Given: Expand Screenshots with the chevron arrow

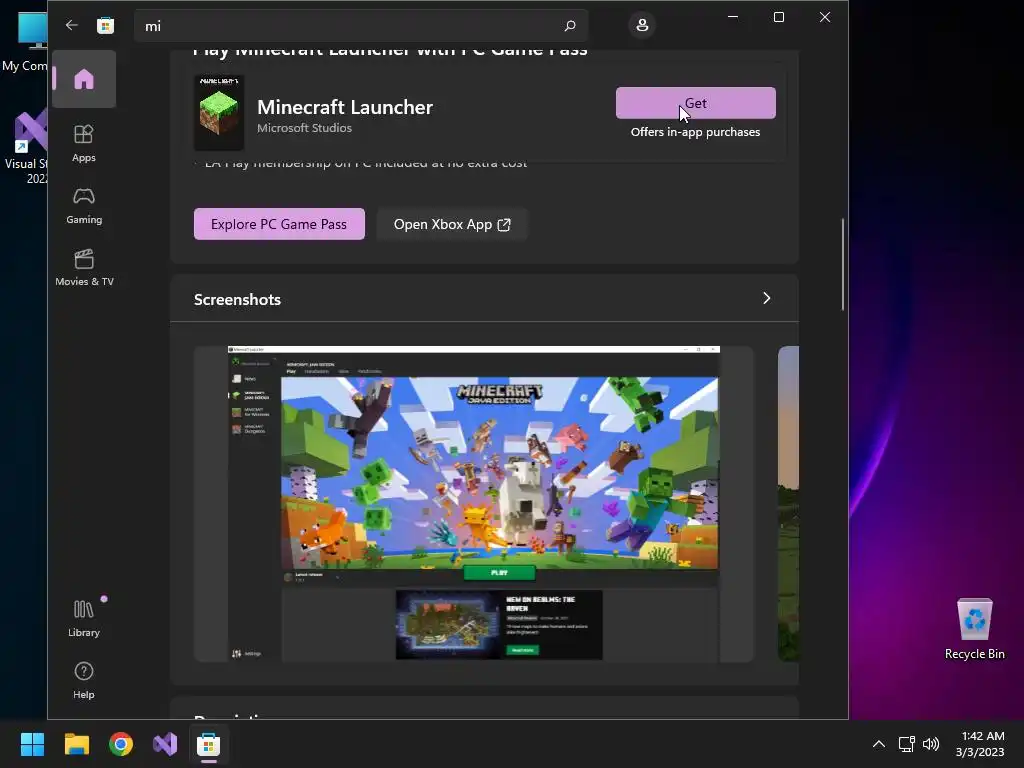Looking at the screenshot, I should pos(767,298).
